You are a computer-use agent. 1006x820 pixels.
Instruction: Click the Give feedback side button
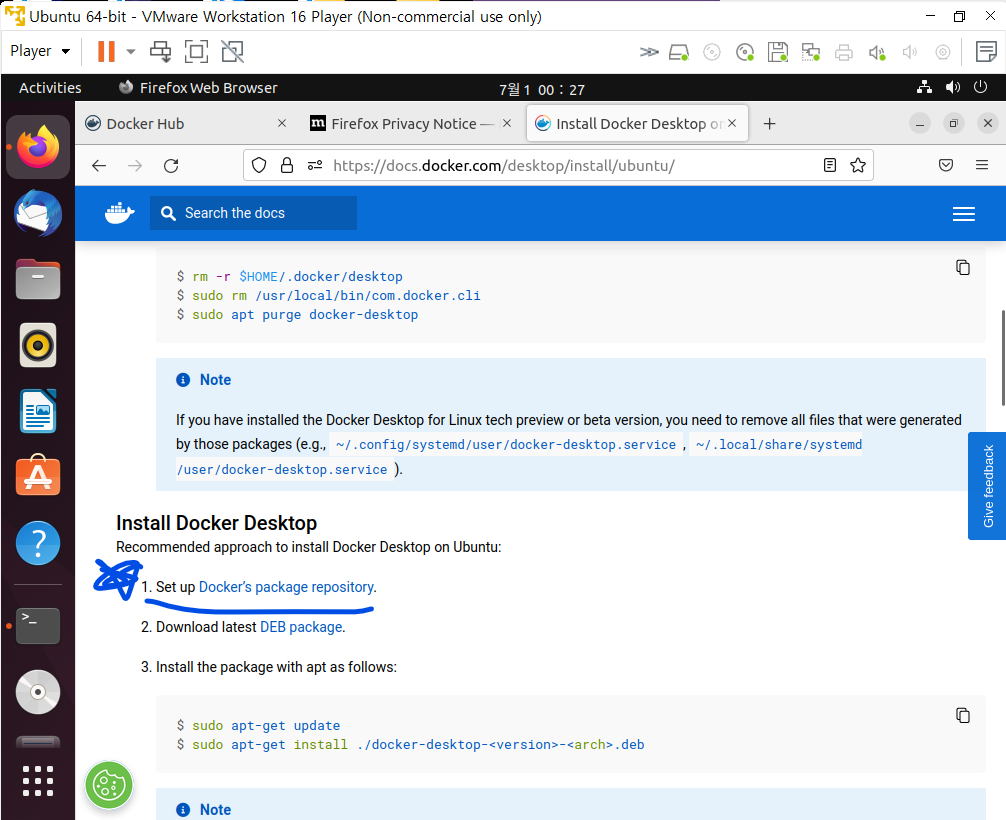tap(987, 486)
